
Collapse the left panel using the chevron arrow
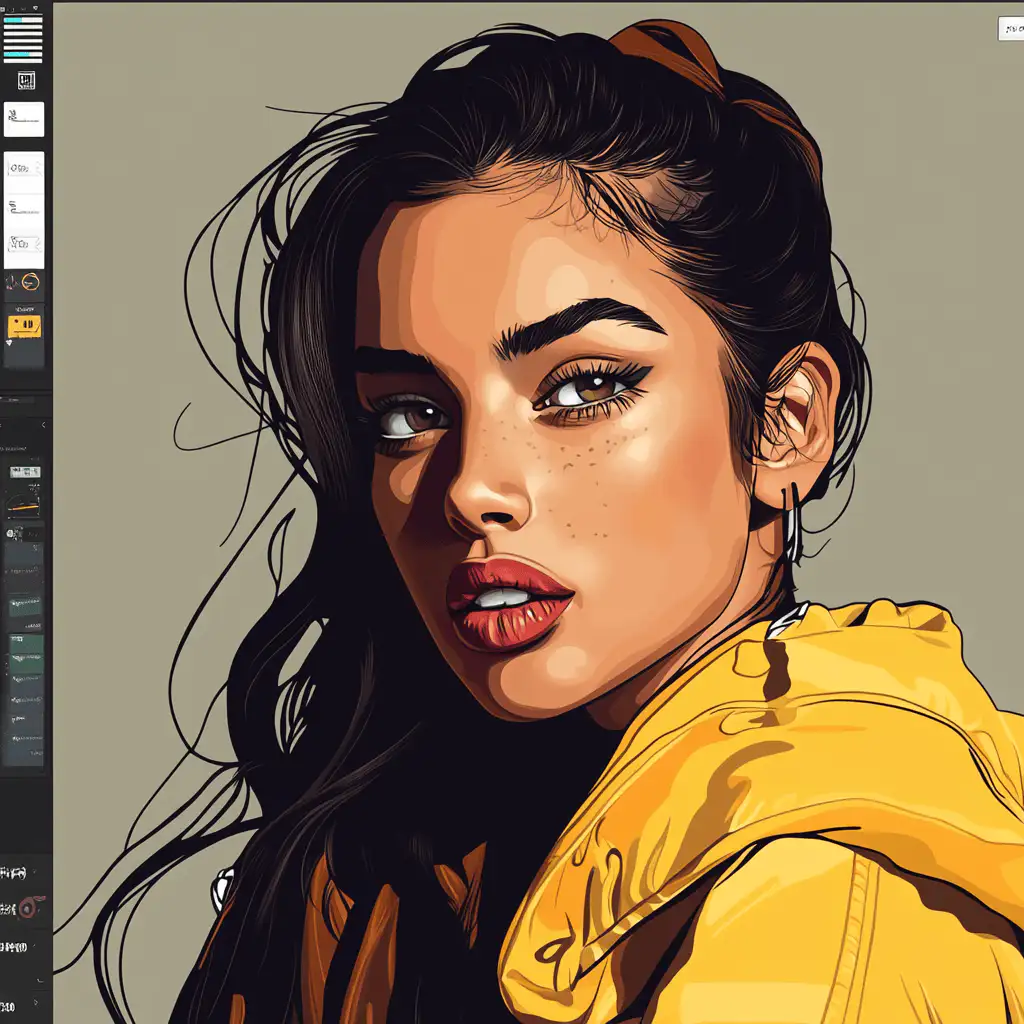42,426
